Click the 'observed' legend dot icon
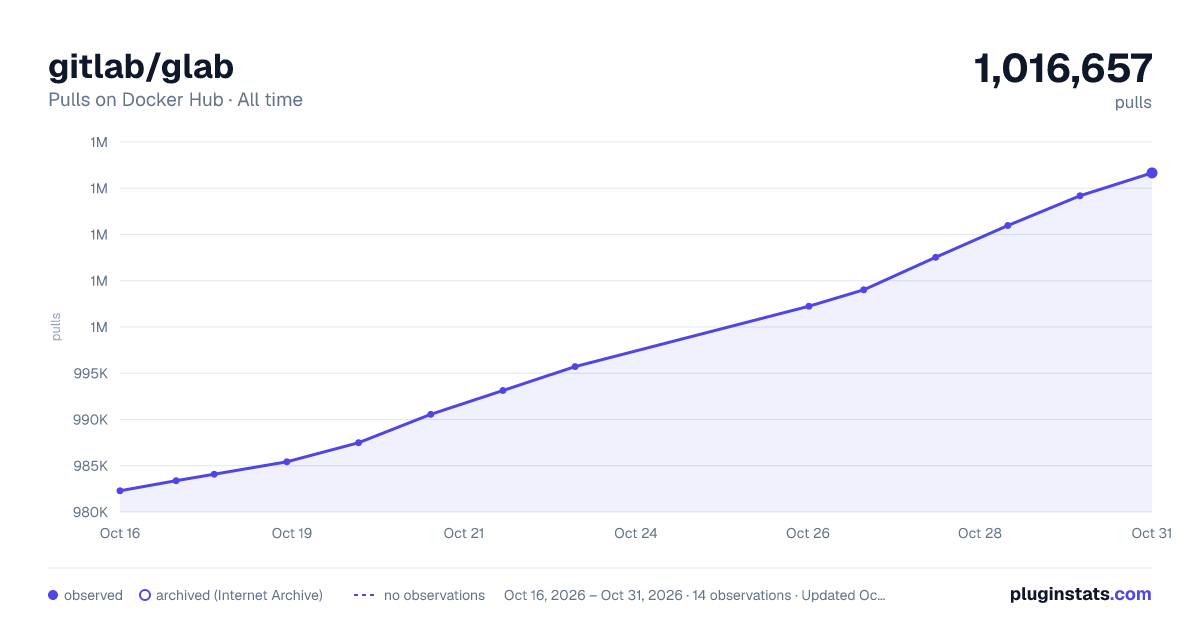The width and height of the screenshot is (1200, 630). 53,595
